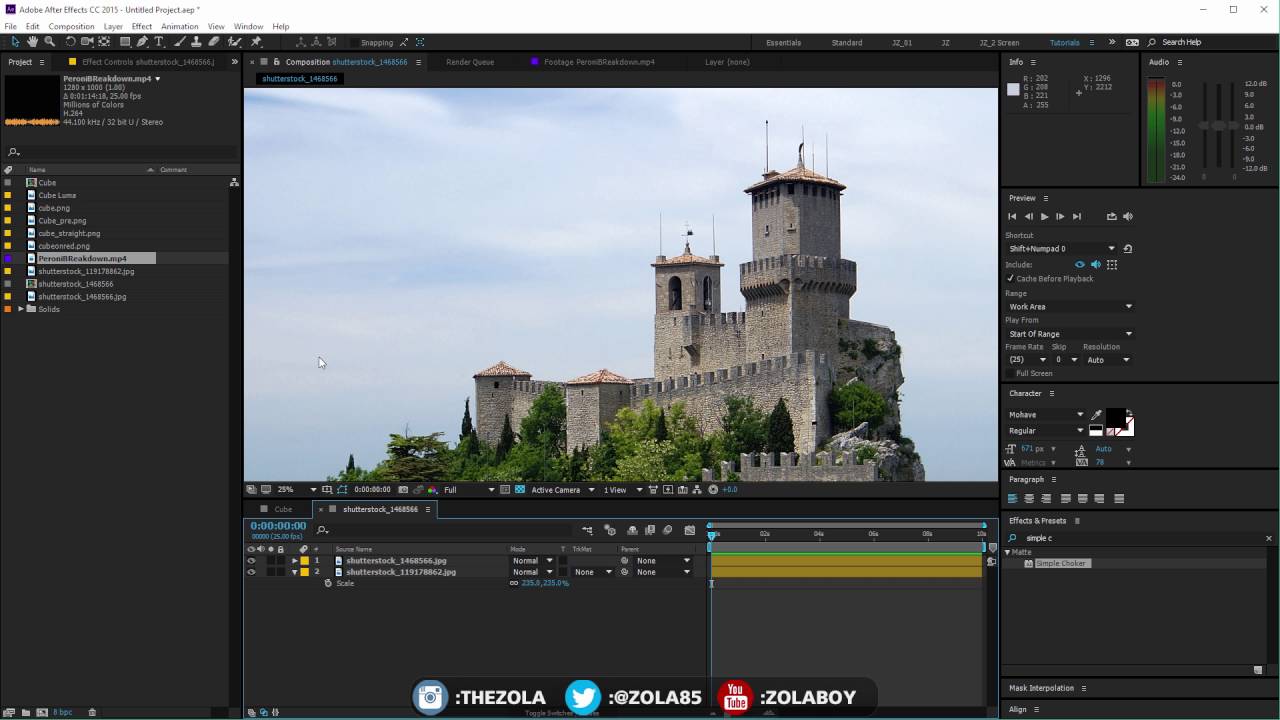1280x720 pixels.
Task: Click the Composition Mini-Flowchart icon in timeline
Action: tap(587, 530)
